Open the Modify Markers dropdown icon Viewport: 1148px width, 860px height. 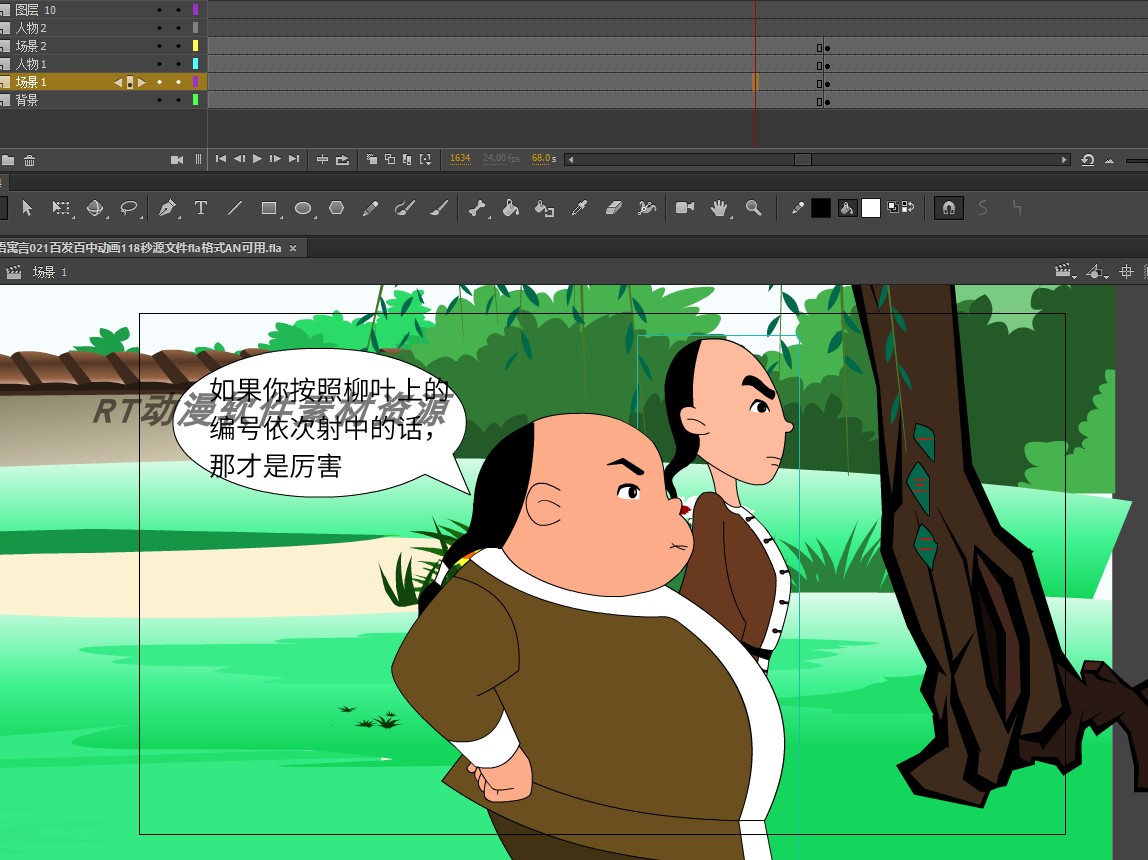[x=425, y=159]
